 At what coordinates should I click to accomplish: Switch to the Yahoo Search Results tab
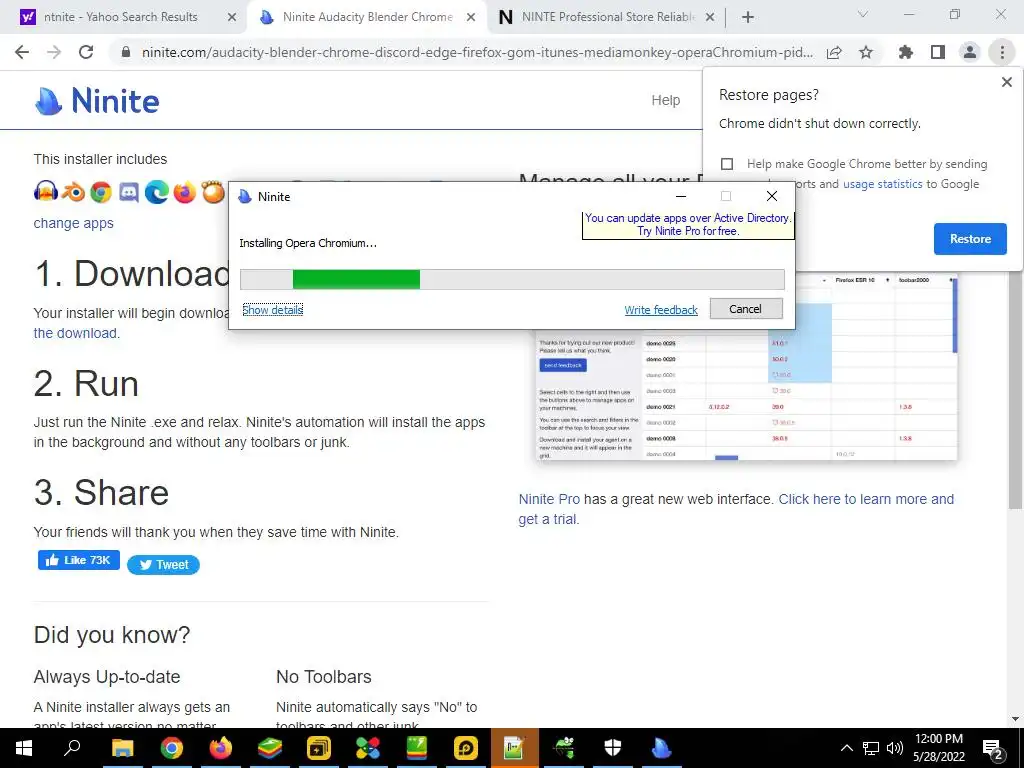pyautogui.click(x=120, y=18)
